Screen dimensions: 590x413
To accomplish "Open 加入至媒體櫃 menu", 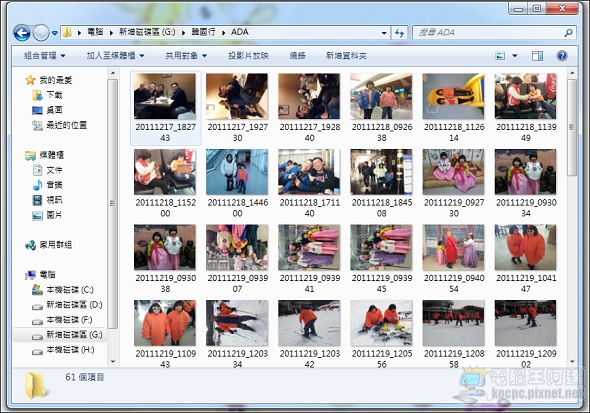I will tap(115, 56).
